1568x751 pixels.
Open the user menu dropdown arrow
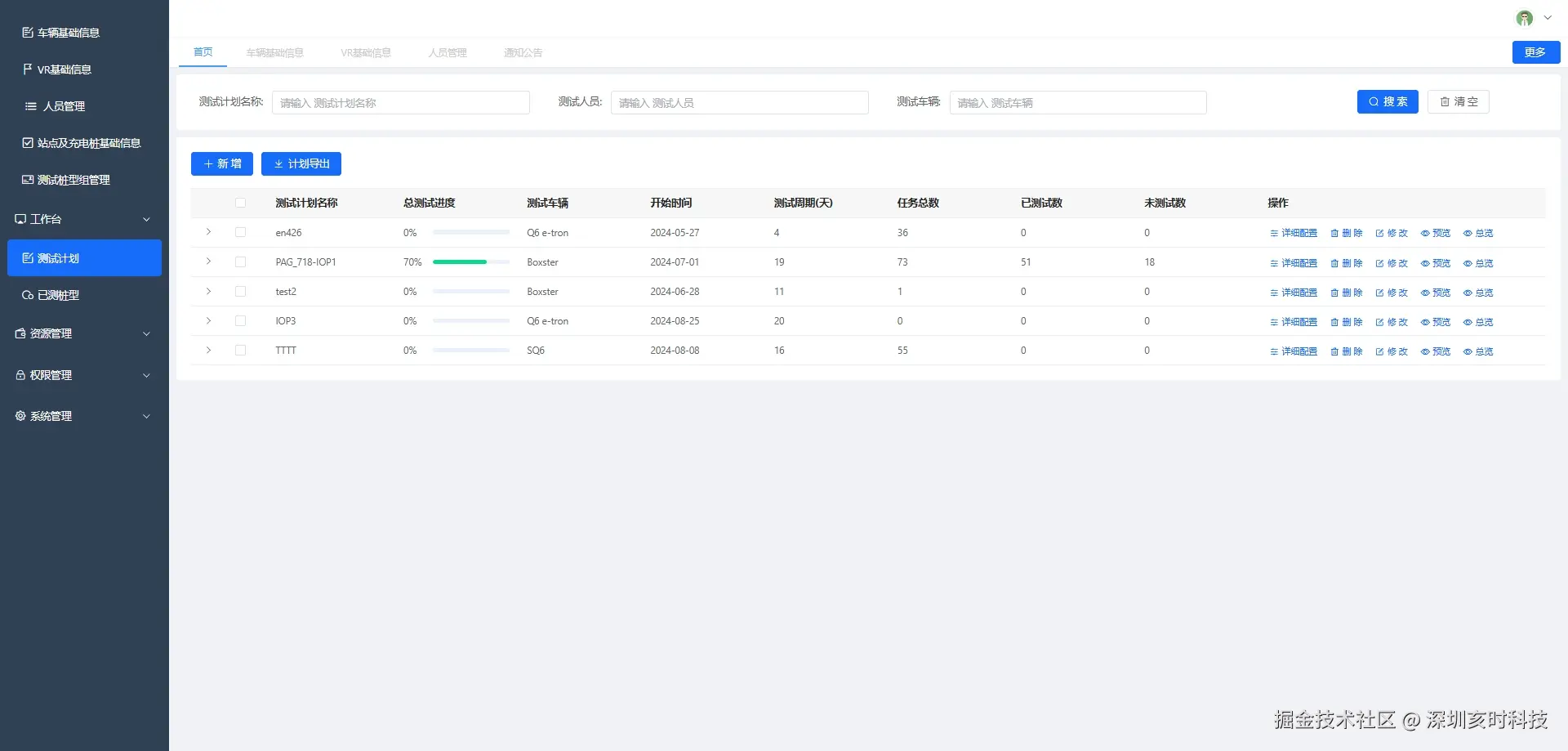tap(1547, 18)
